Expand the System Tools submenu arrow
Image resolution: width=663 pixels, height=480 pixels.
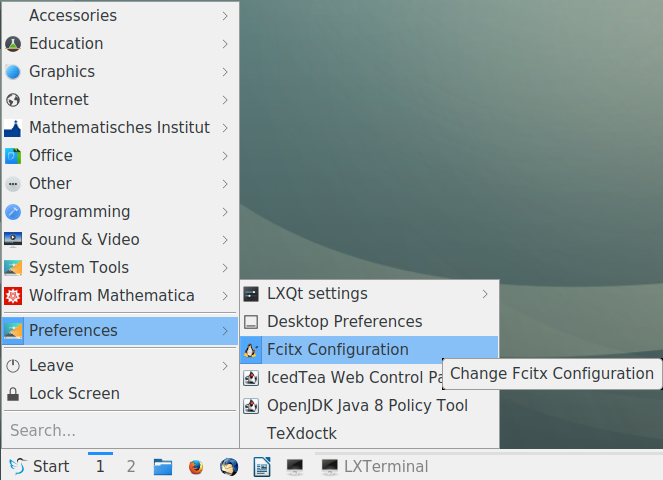point(225,268)
